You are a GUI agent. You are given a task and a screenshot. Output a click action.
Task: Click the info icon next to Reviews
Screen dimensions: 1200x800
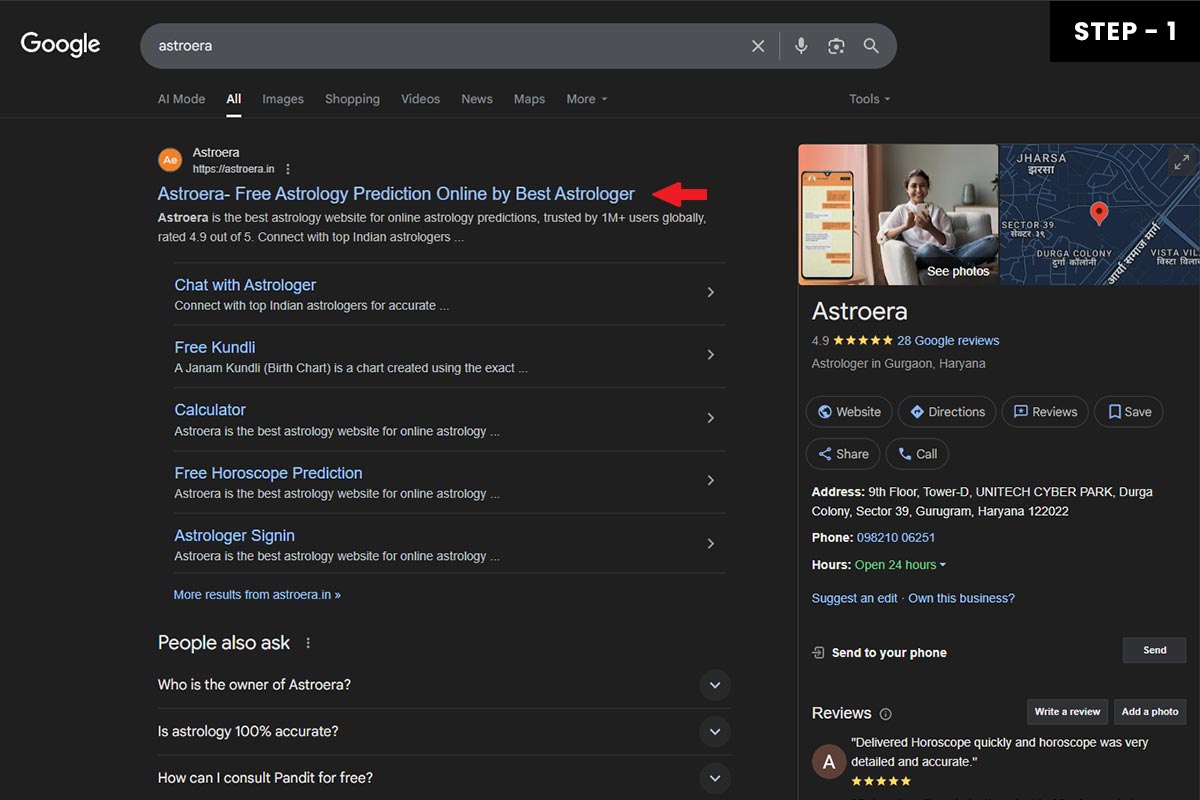point(885,714)
